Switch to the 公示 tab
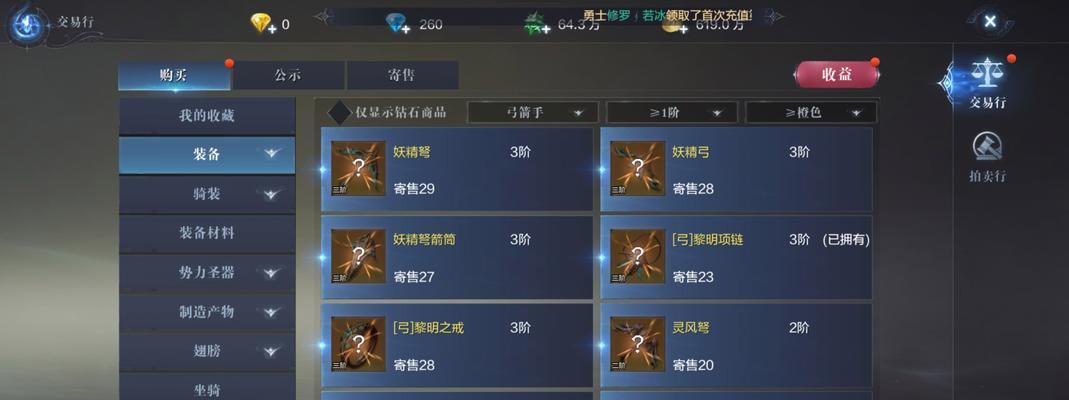The height and width of the screenshot is (400, 1069). (288, 76)
